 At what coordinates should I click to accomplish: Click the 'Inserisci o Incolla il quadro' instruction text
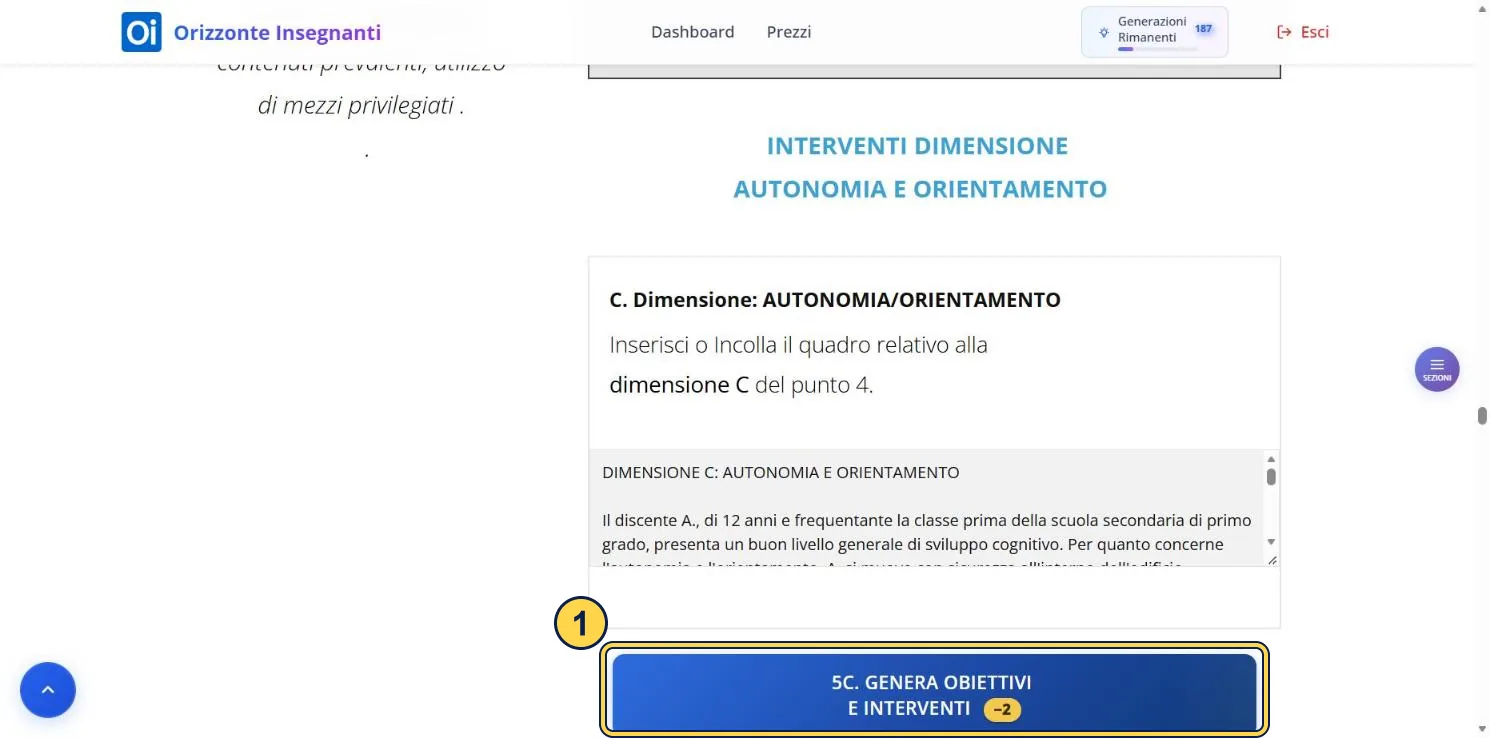pos(798,365)
